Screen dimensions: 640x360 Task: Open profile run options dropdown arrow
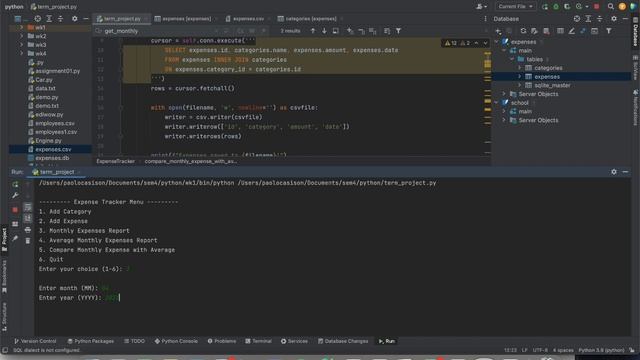pos(587,7)
